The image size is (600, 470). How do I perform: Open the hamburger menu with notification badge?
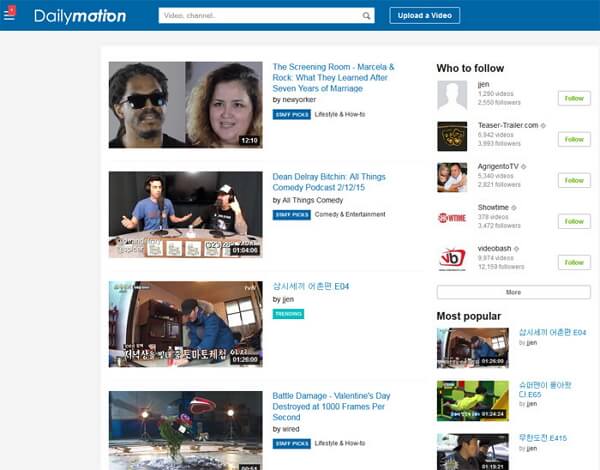point(10,13)
